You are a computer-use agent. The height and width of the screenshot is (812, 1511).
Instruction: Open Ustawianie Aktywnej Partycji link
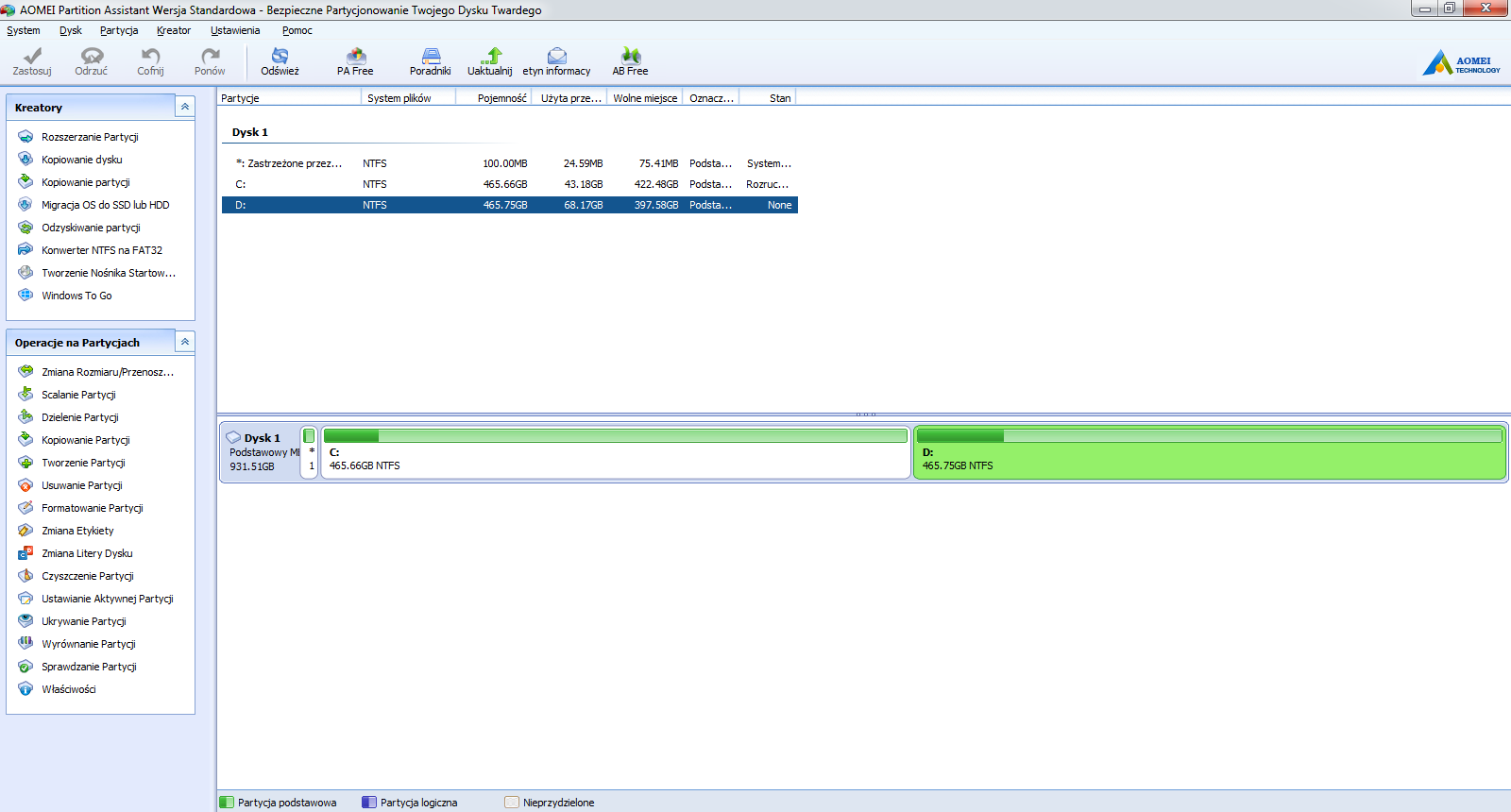click(x=108, y=599)
